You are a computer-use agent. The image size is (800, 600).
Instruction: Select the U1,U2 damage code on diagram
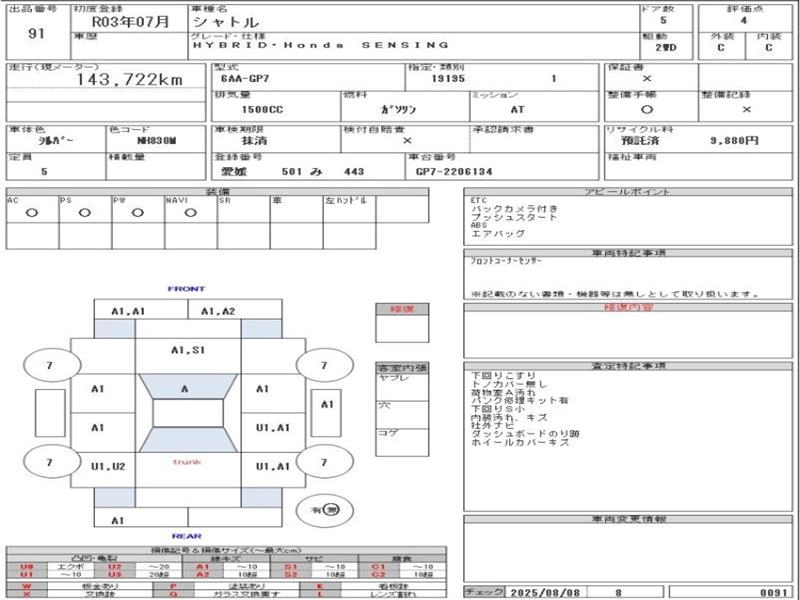(108, 466)
